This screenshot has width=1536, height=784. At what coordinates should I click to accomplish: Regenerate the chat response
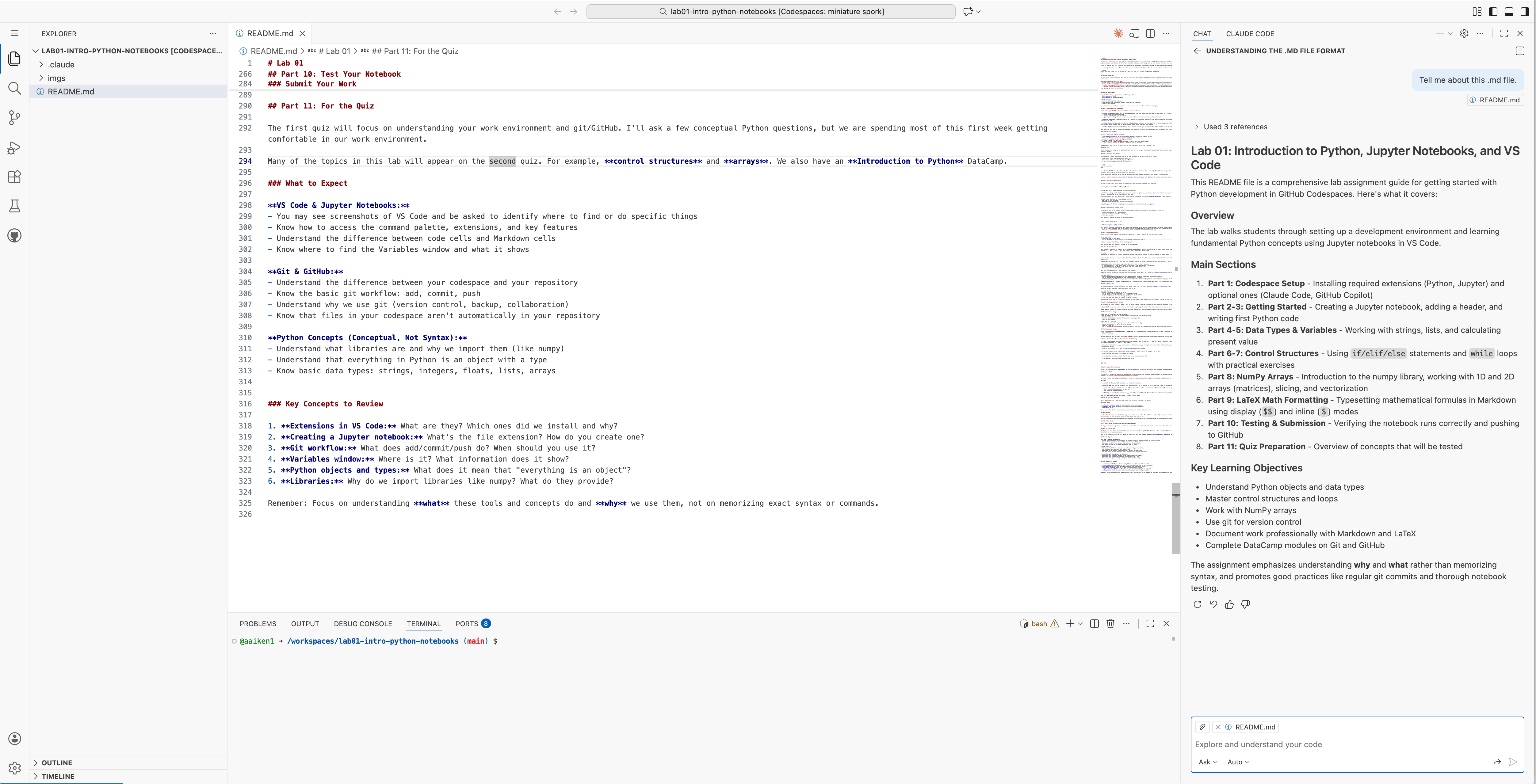pyautogui.click(x=1197, y=604)
